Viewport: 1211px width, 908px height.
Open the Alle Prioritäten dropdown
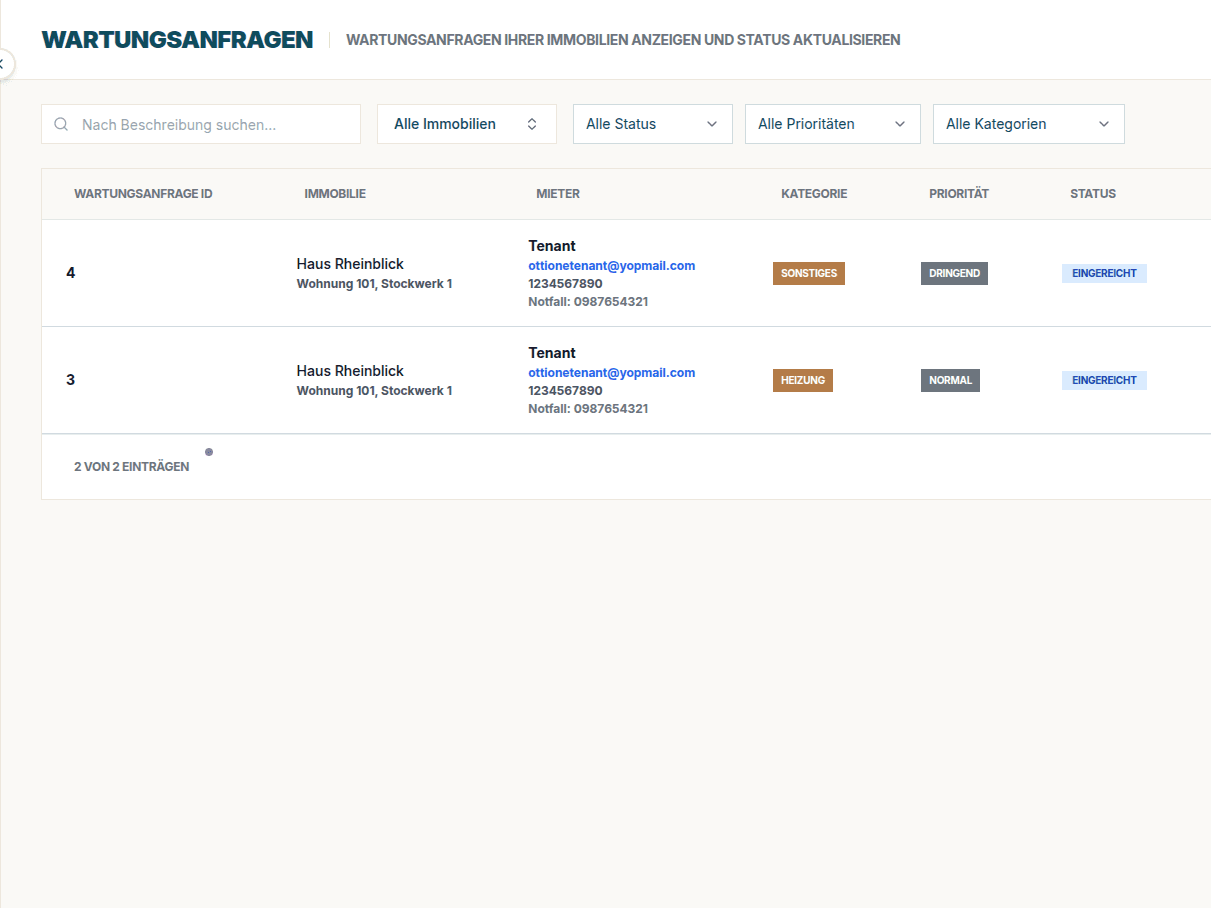tap(832, 124)
